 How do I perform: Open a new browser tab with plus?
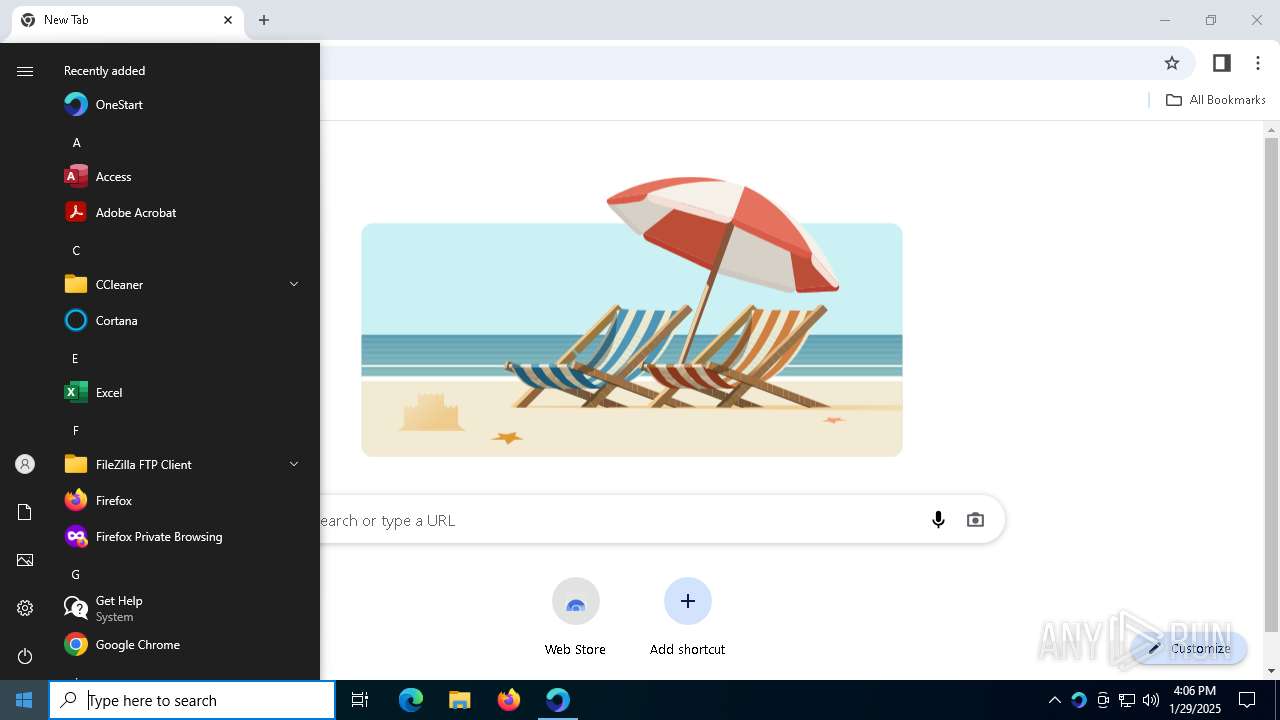(x=264, y=20)
